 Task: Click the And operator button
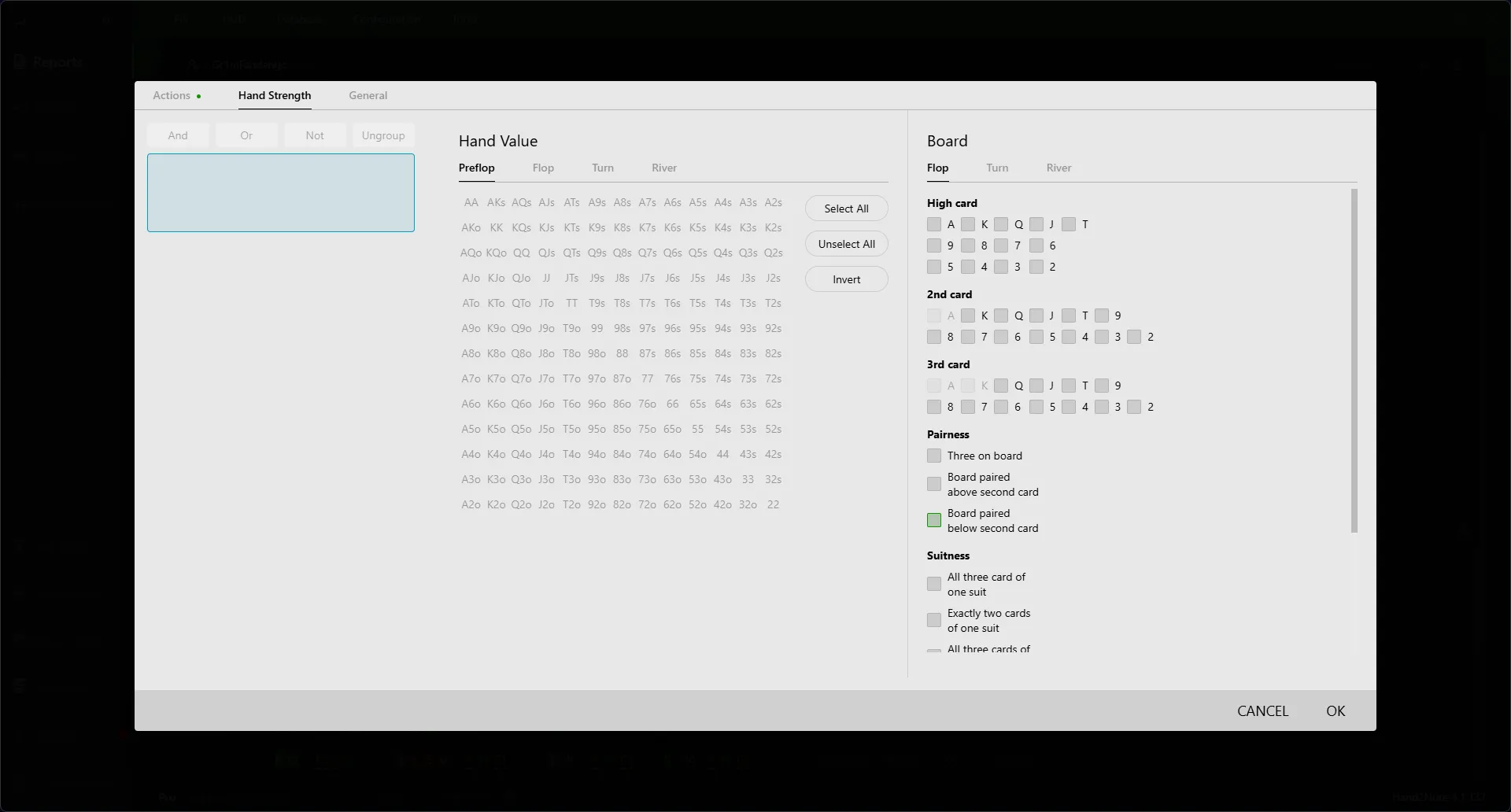(x=178, y=135)
